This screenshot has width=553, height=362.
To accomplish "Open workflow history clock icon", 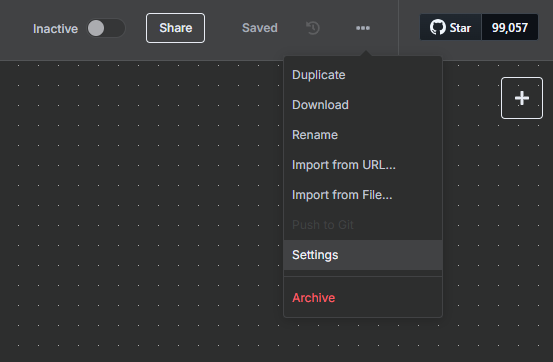I will coord(312,28).
